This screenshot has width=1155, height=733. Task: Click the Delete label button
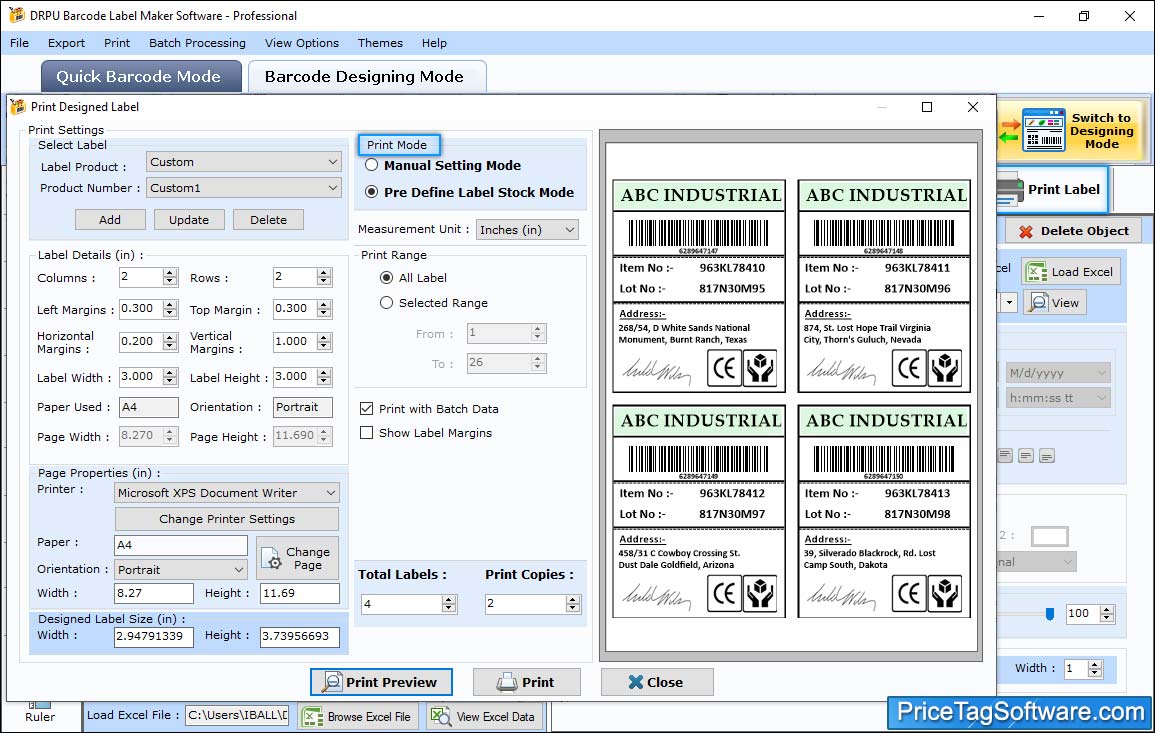tap(268, 220)
